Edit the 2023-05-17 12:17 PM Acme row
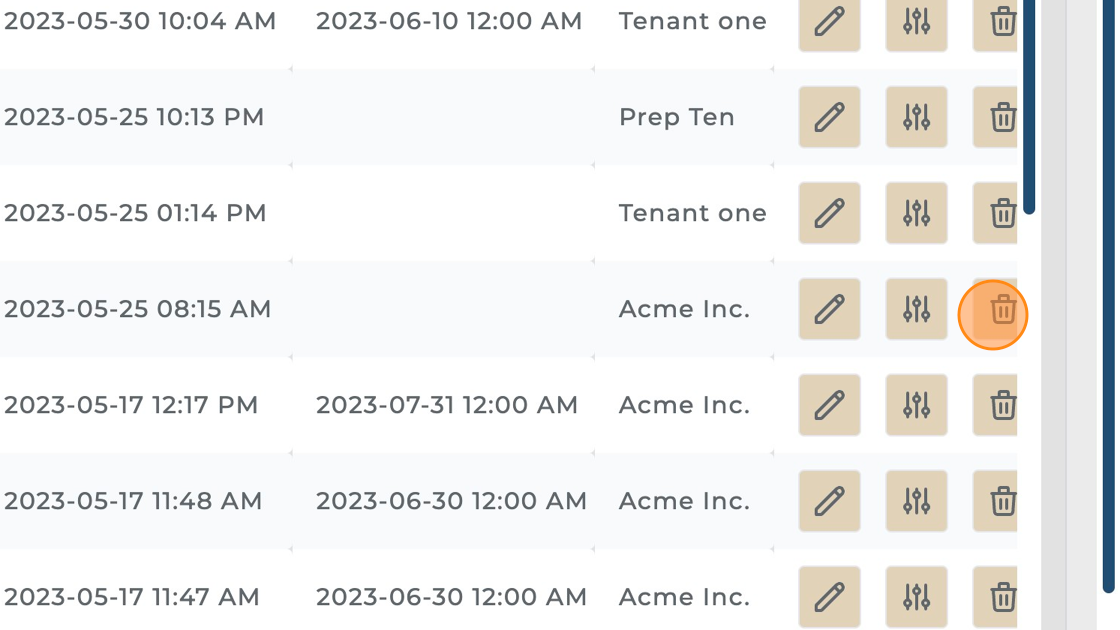This screenshot has width=1120, height=630. pos(829,405)
